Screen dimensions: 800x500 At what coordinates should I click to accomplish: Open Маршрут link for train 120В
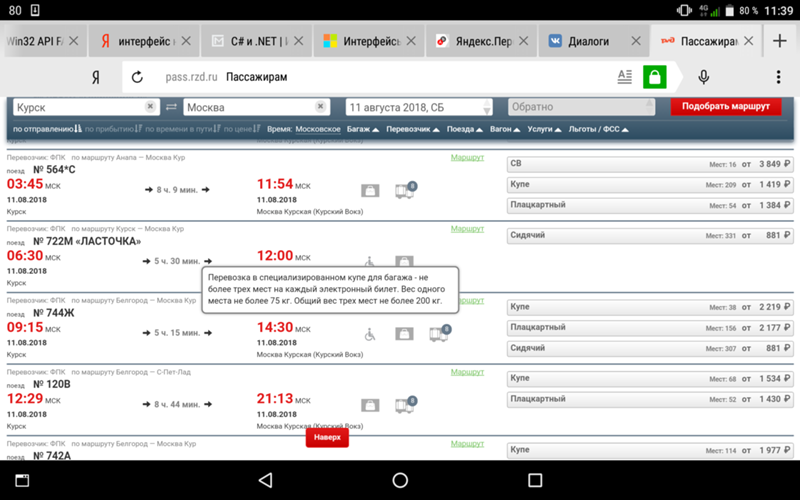(x=467, y=372)
